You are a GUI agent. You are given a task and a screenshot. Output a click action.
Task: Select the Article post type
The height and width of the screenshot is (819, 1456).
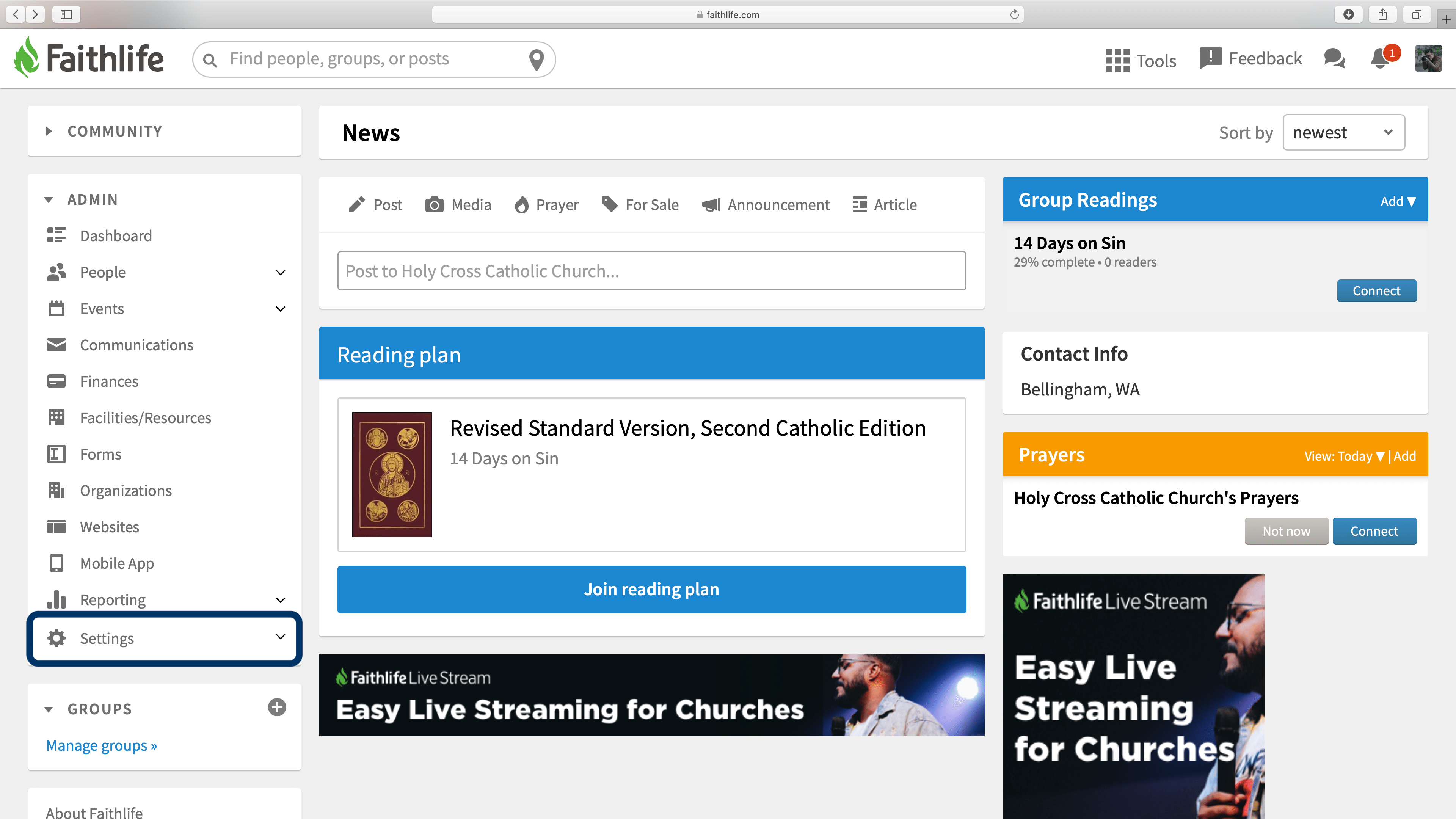click(x=885, y=205)
